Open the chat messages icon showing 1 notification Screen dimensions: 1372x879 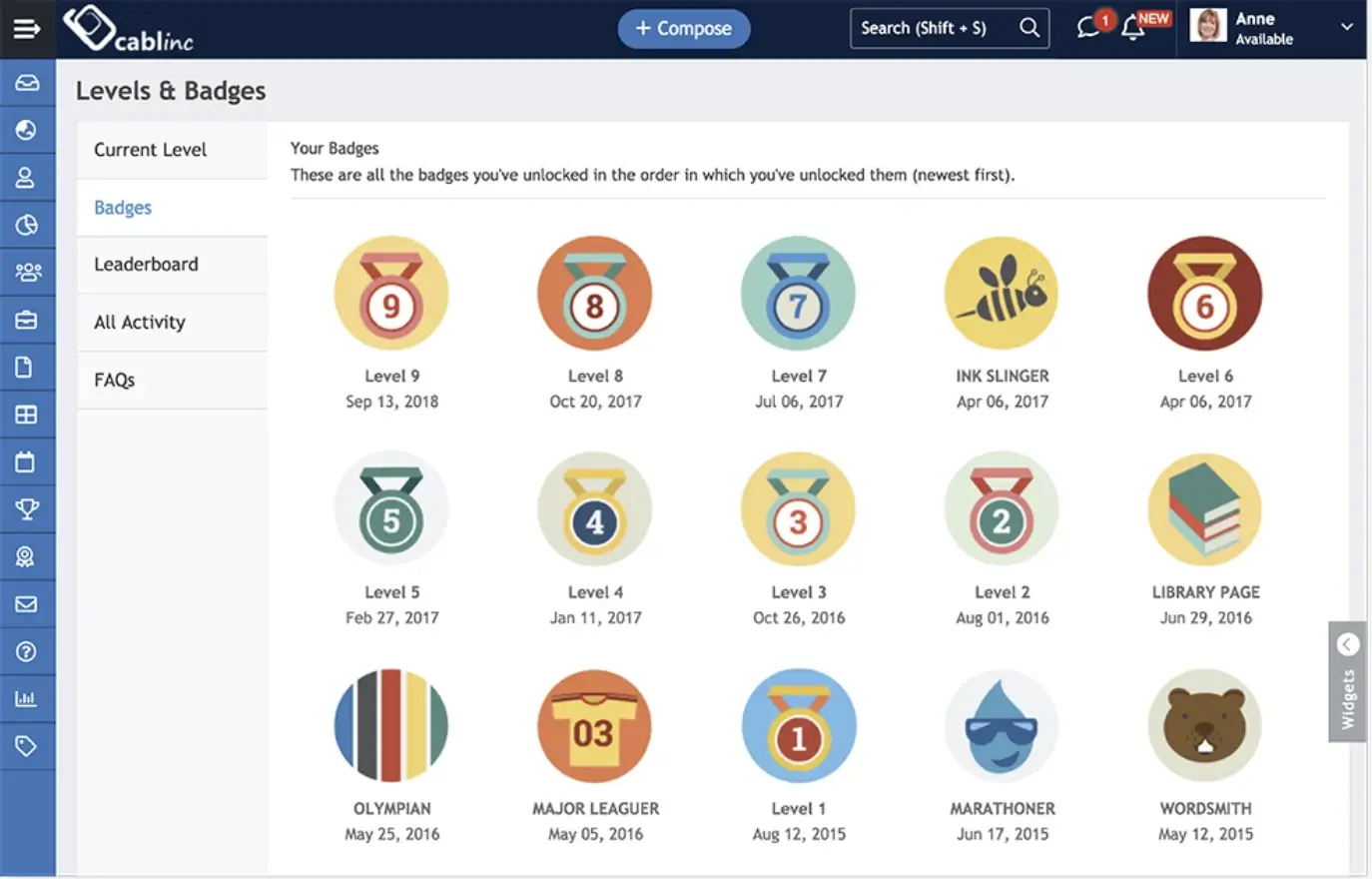pyautogui.click(x=1088, y=28)
